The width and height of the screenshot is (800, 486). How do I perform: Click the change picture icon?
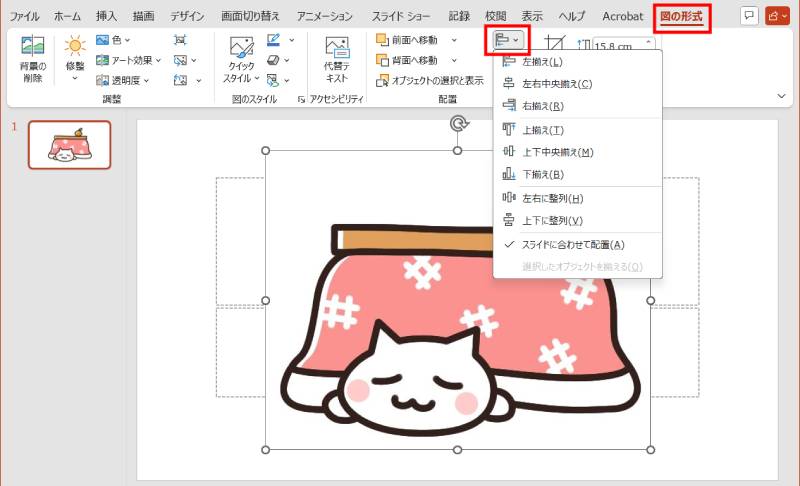(x=181, y=60)
